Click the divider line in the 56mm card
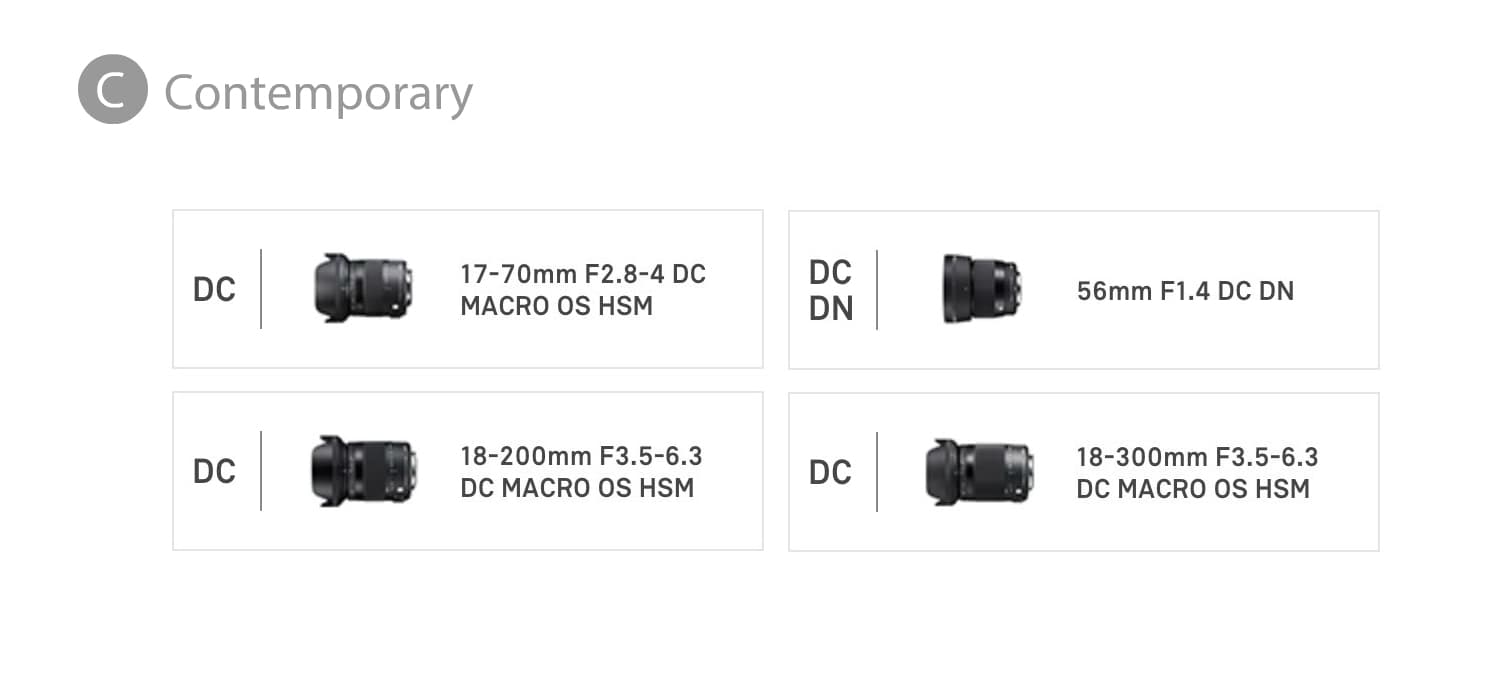 pyautogui.click(x=877, y=290)
